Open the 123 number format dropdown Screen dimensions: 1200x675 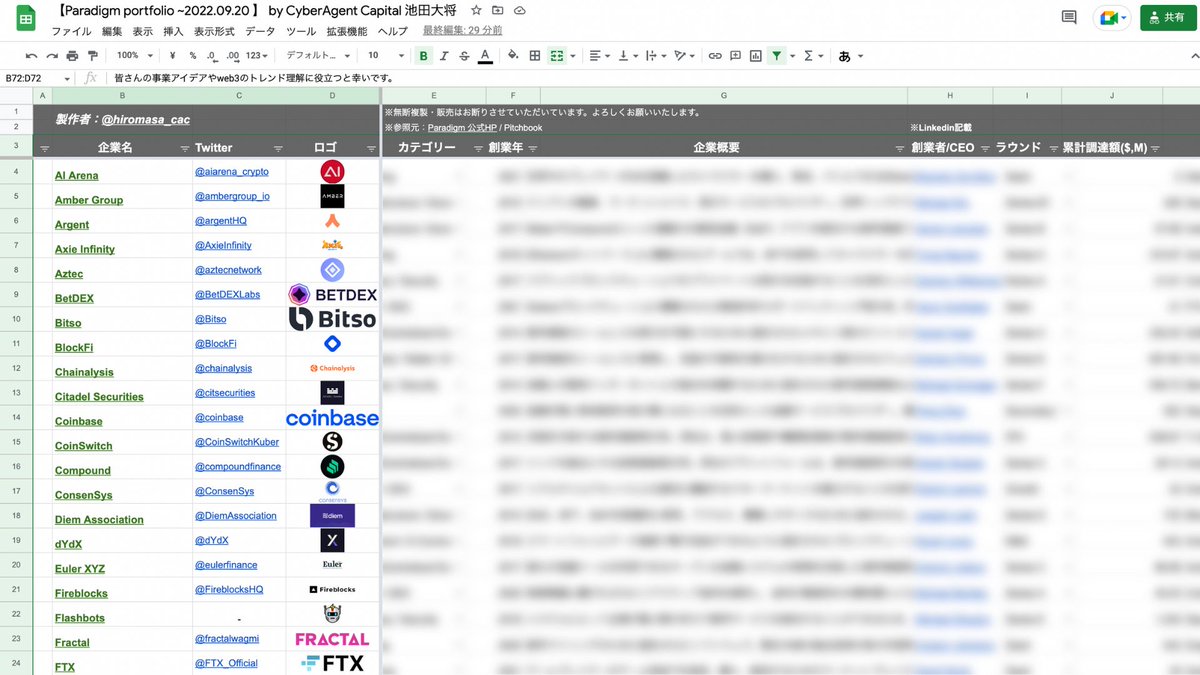(258, 56)
